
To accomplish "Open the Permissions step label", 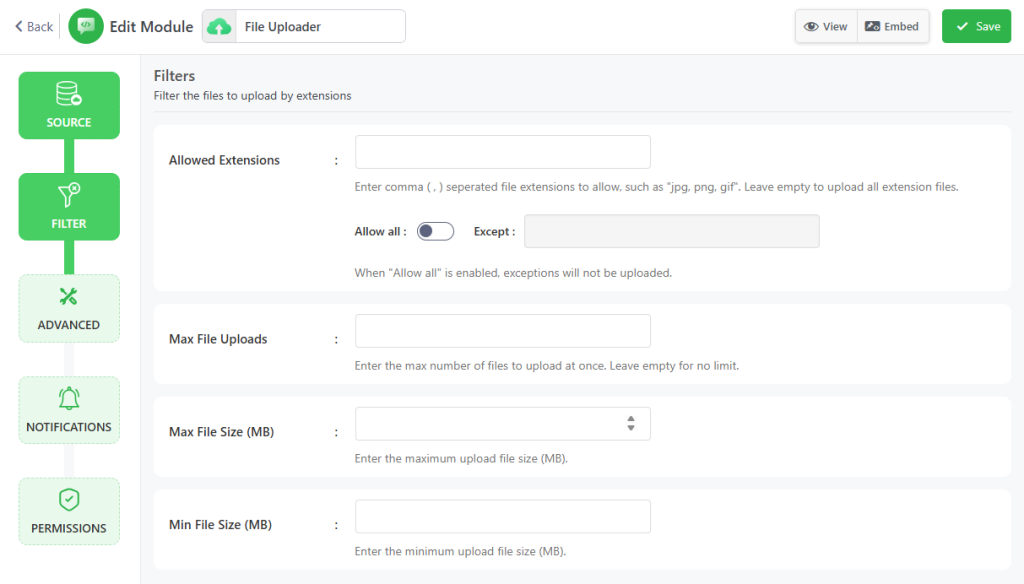I will [69, 528].
